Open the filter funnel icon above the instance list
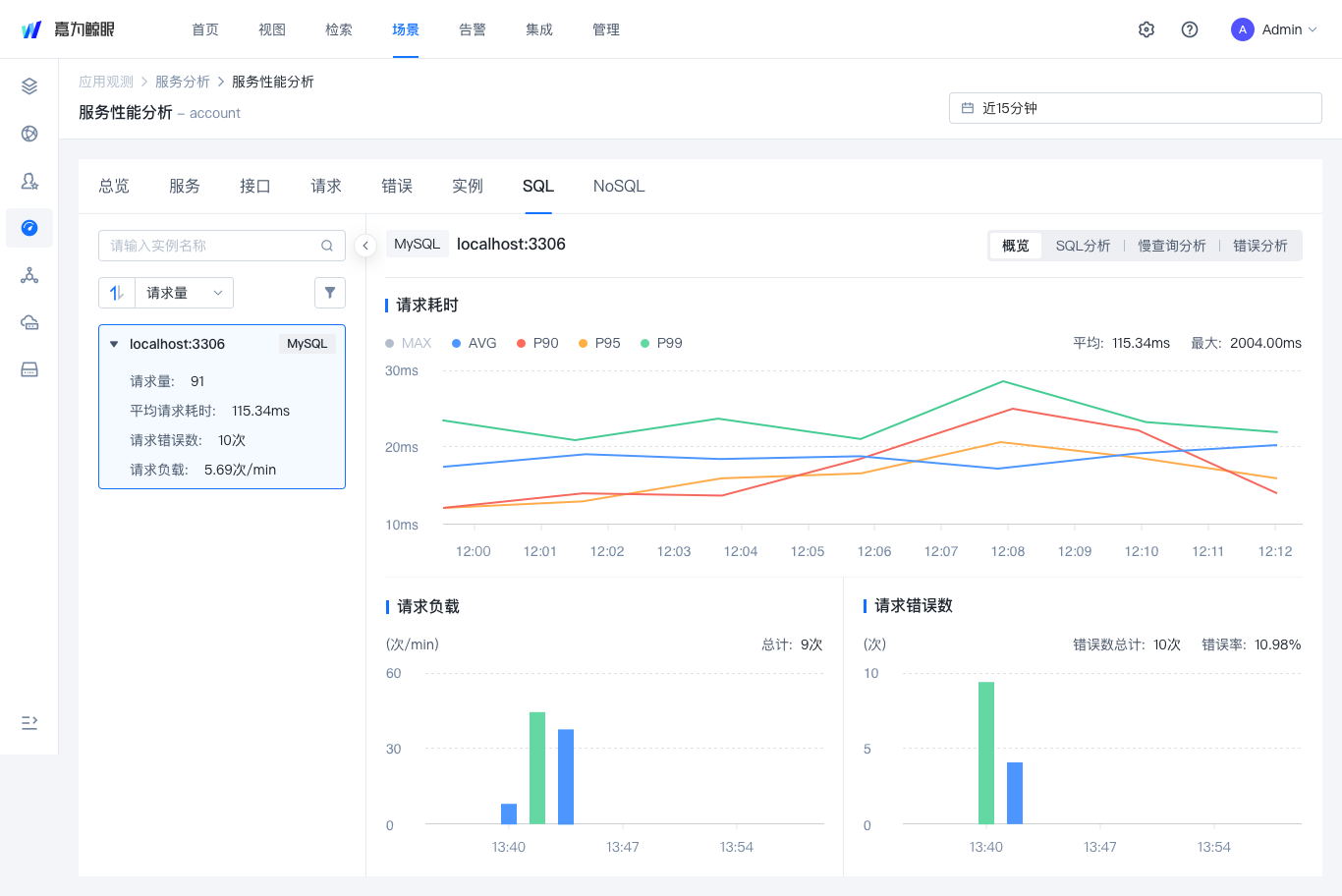1342x896 pixels. [x=329, y=292]
